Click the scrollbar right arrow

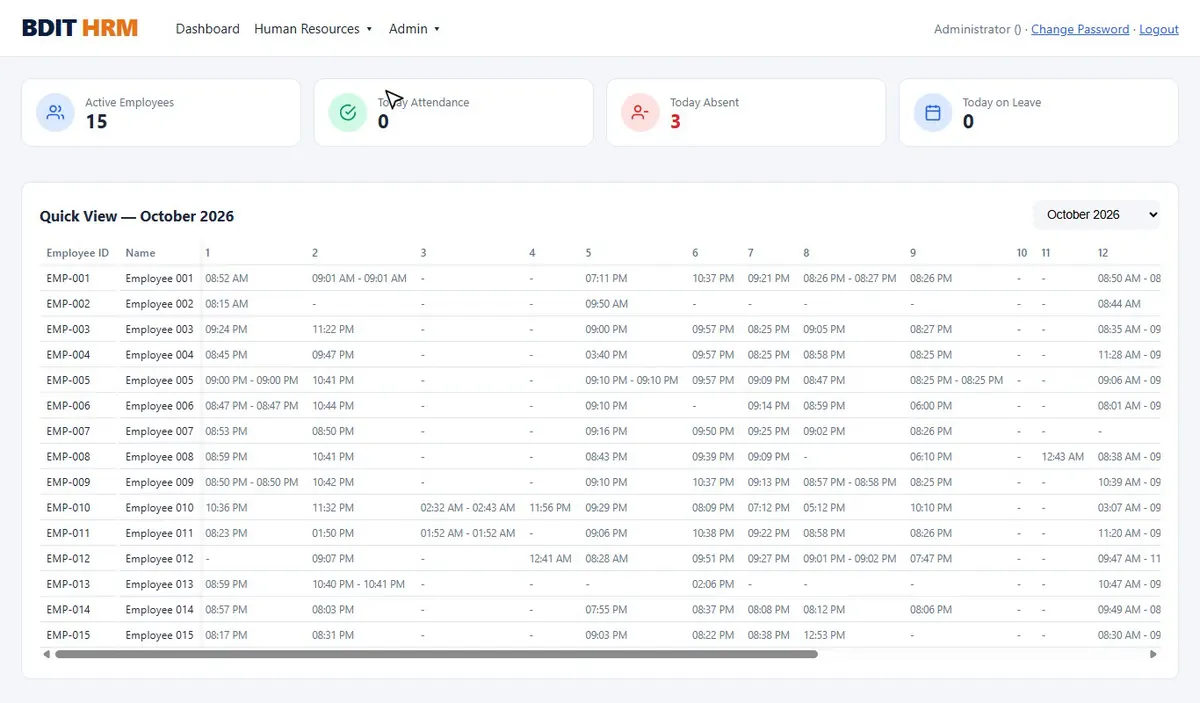pos(1153,654)
